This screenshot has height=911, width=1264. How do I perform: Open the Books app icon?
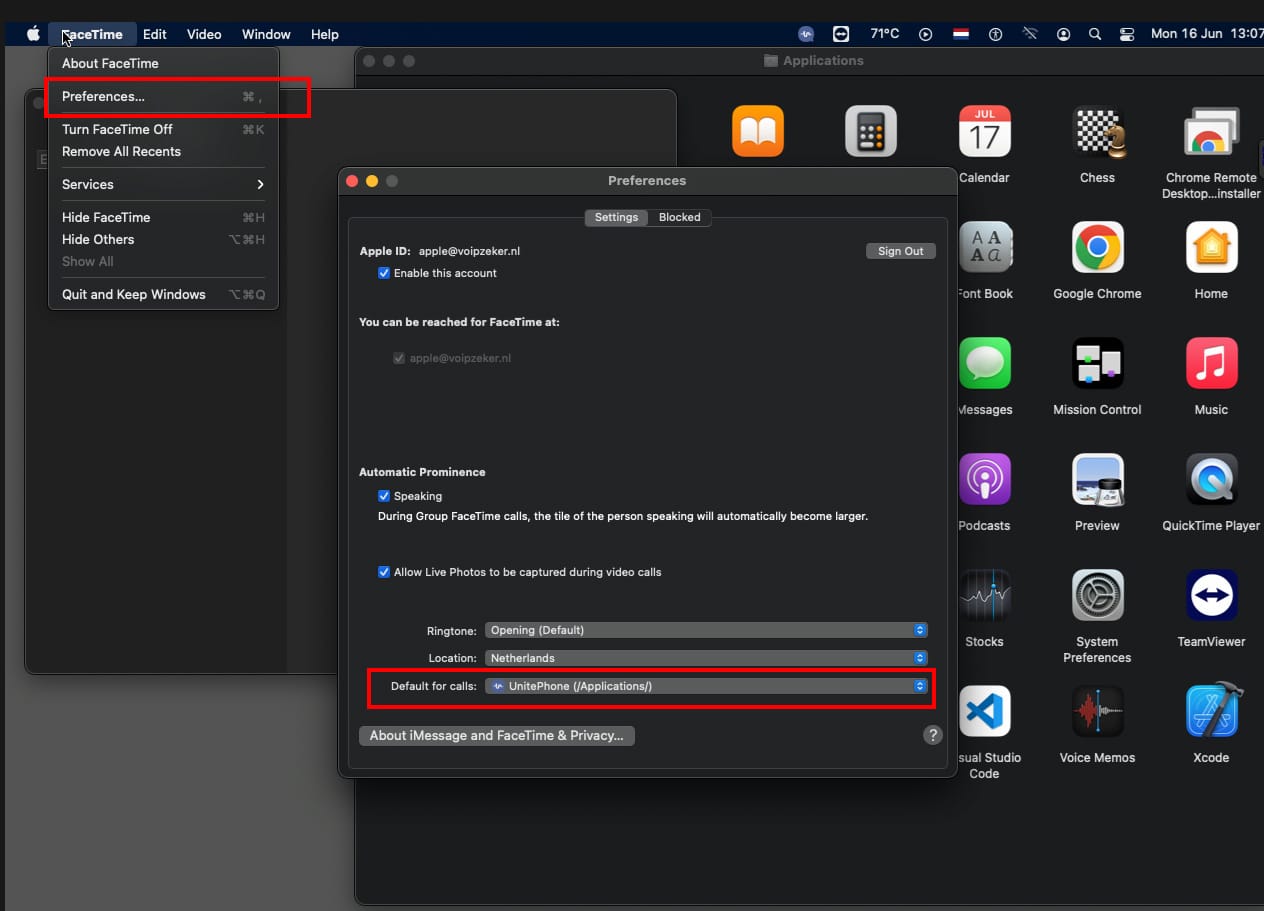coord(758,131)
